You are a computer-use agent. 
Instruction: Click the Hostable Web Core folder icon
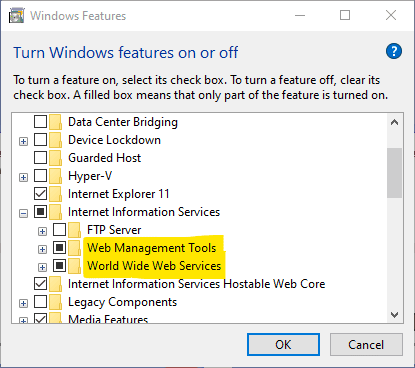click(56, 284)
